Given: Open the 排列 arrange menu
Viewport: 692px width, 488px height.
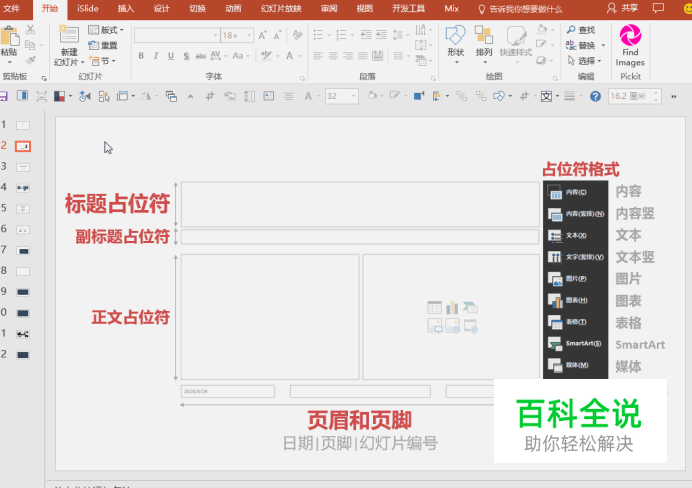Looking at the screenshot, I should click(x=484, y=44).
